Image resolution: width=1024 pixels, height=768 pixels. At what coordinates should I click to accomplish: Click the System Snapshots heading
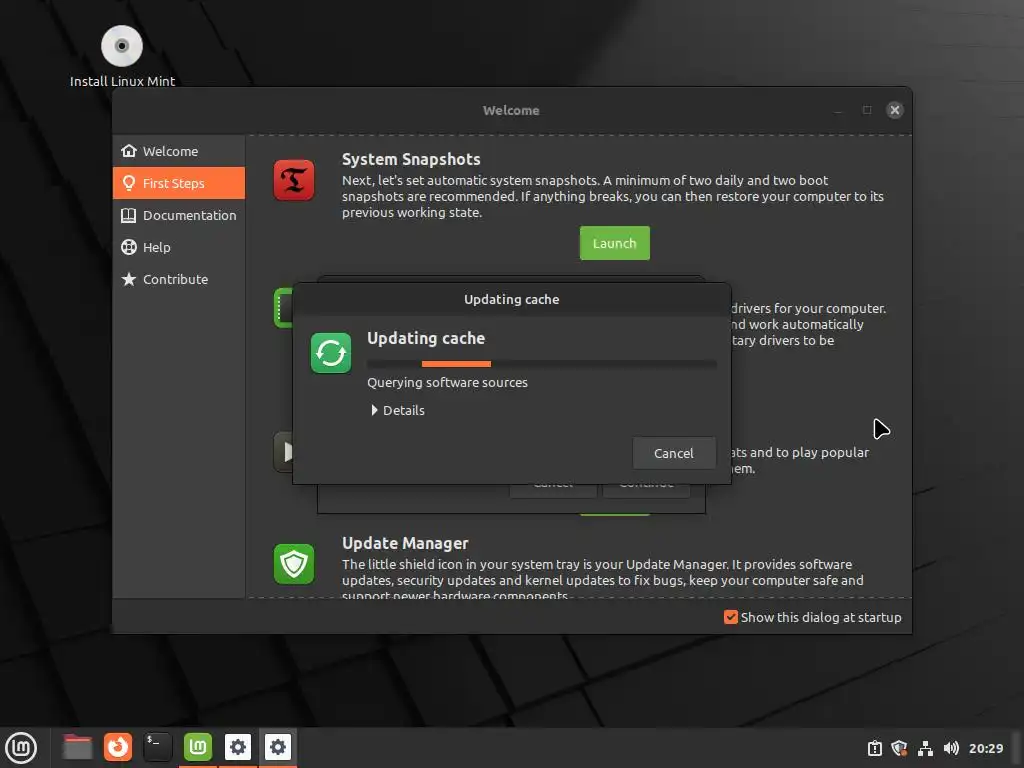pyautogui.click(x=411, y=159)
